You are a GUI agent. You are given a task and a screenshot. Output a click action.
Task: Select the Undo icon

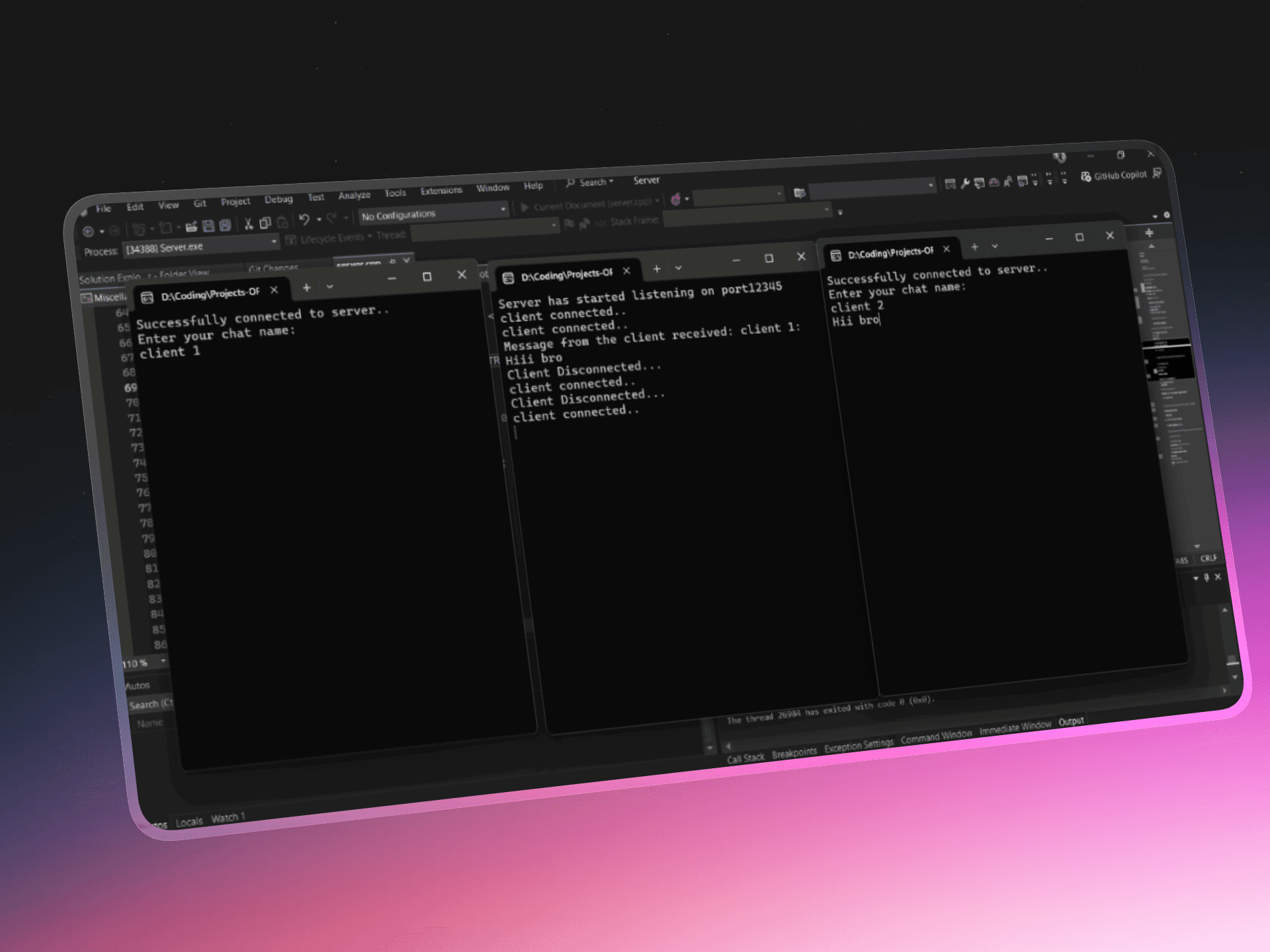pyautogui.click(x=305, y=219)
